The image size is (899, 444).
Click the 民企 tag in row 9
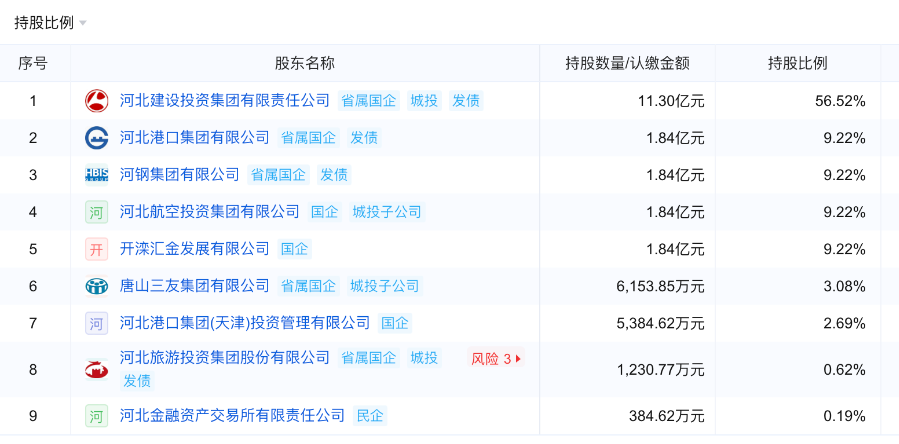pyautogui.click(x=370, y=415)
